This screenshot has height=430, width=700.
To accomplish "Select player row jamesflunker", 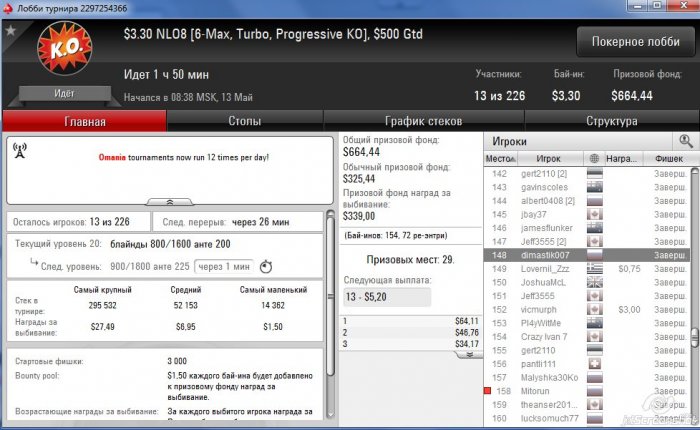I will 587,228.
